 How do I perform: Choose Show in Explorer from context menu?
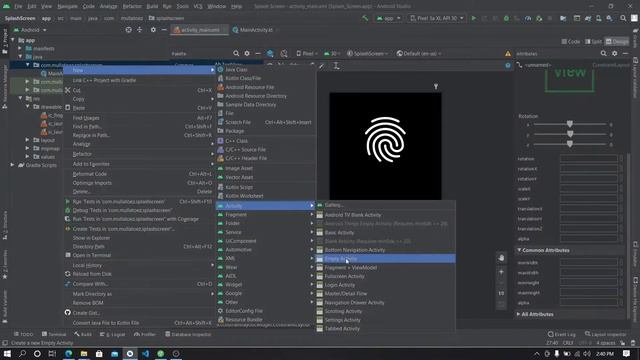coord(139,238)
